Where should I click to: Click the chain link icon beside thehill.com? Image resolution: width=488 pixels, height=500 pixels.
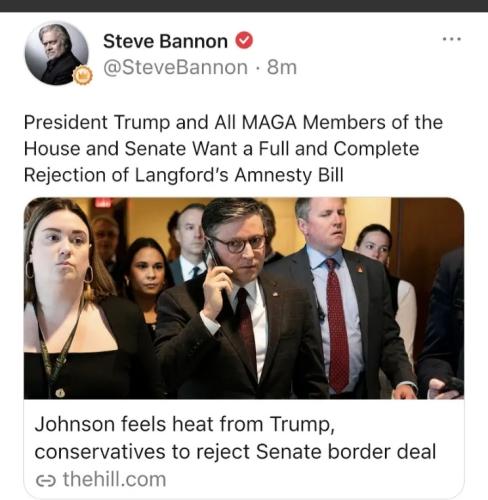45,481
